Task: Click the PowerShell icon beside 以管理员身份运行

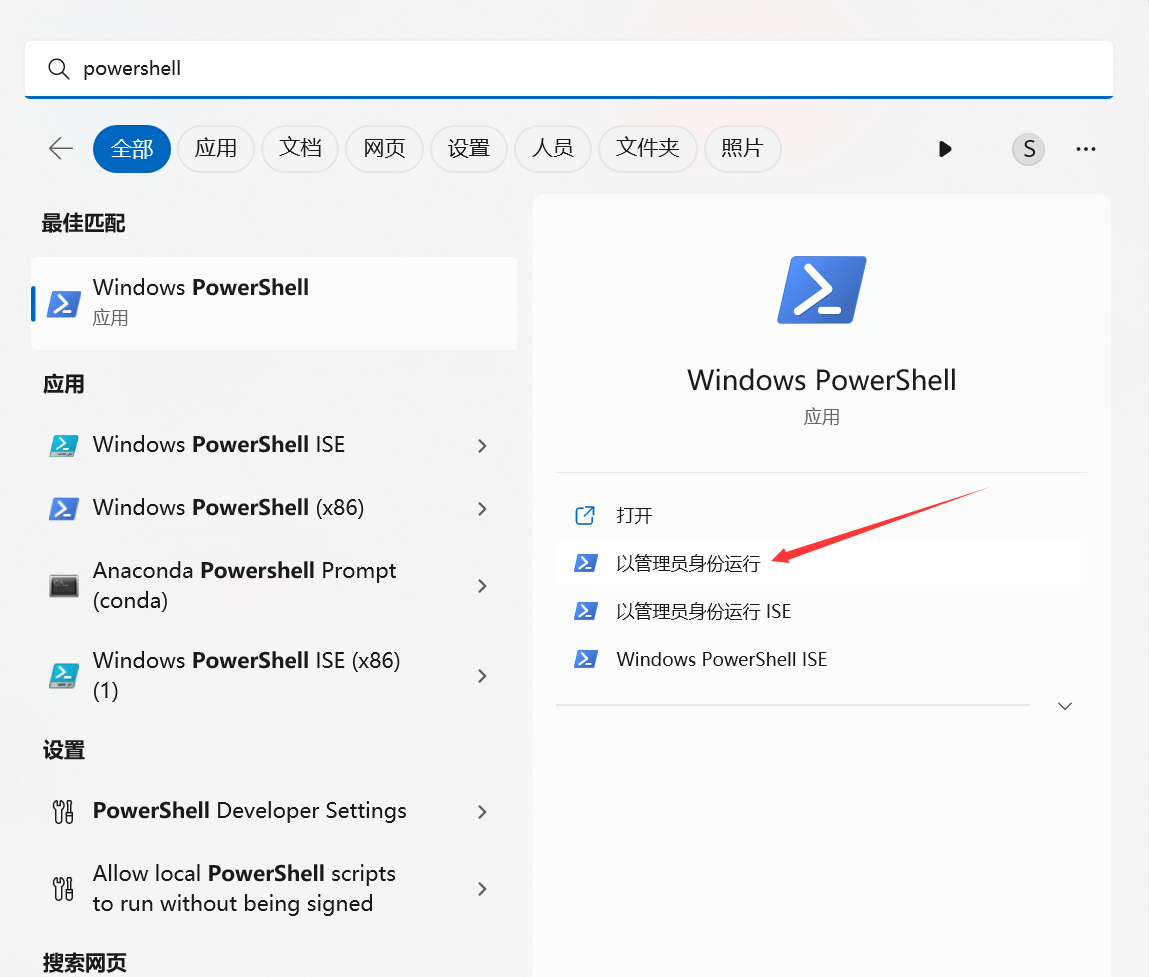Action: pyautogui.click(x=585, y=563)
